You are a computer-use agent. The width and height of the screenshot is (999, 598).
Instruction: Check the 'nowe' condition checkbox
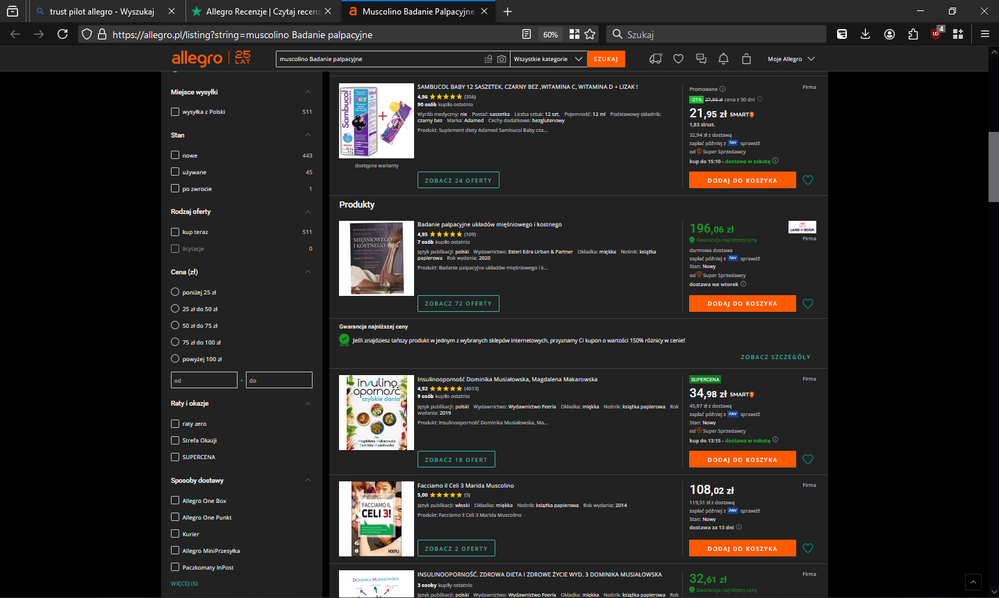pyautogui.click(x=175, y=155)
